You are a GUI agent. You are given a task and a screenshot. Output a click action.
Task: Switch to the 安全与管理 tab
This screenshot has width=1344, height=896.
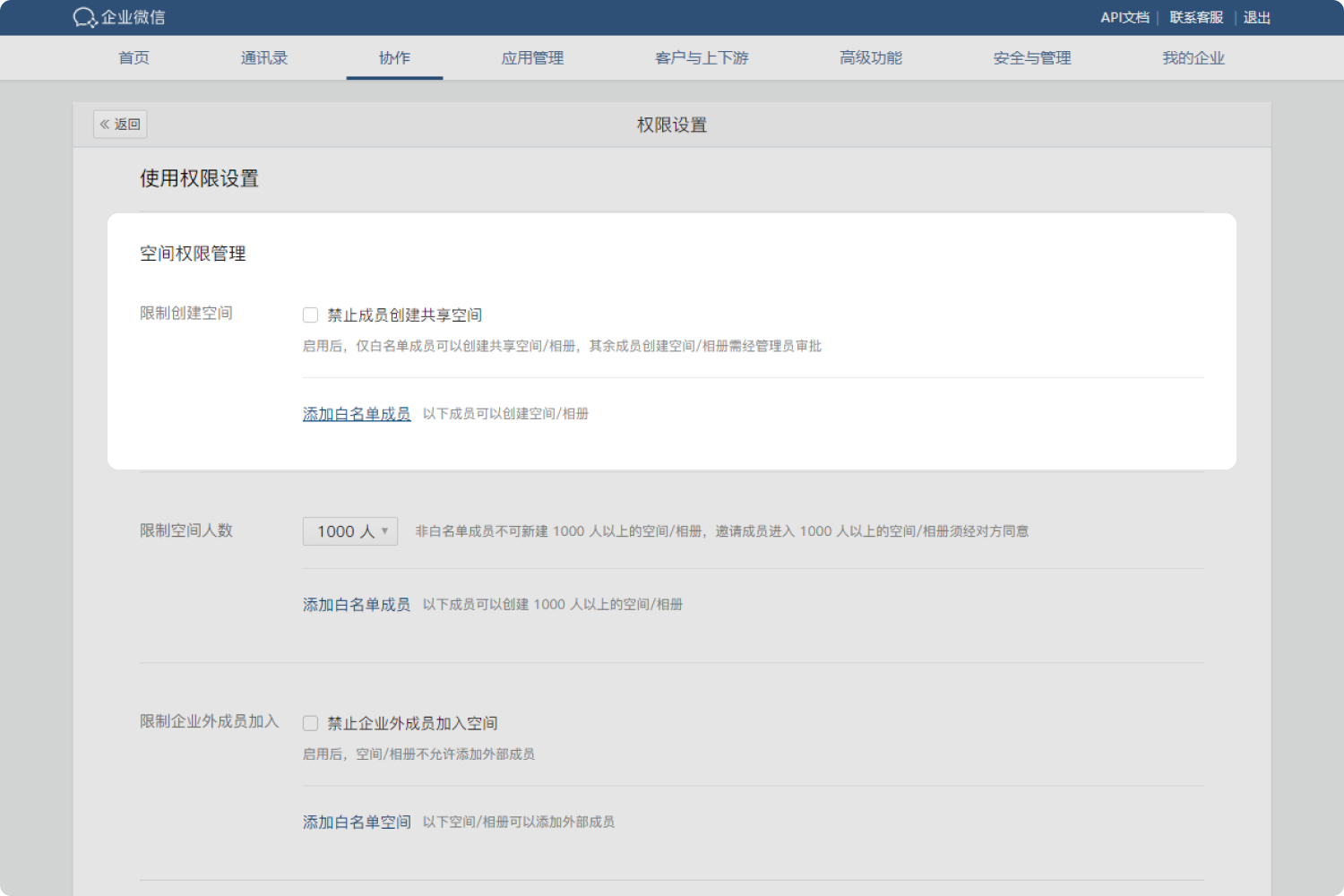pos(1030,57)
